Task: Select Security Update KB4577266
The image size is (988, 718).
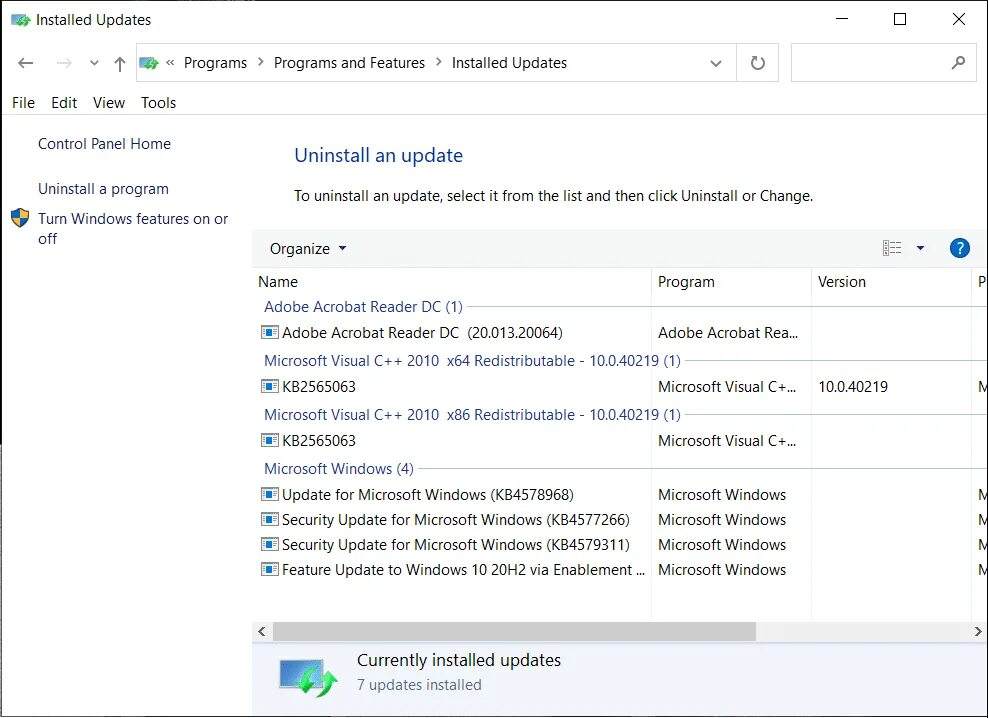Action: (x=456, y=520)
